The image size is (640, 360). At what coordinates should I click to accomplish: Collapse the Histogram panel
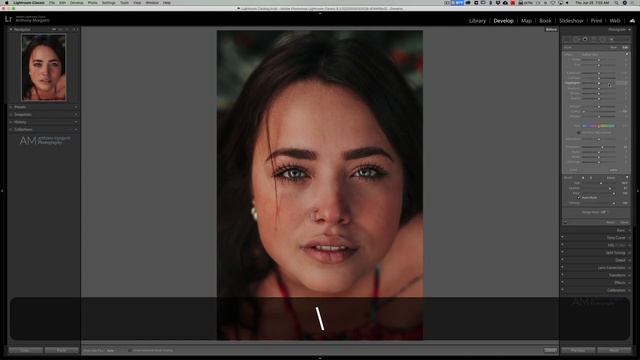point(629,29)
